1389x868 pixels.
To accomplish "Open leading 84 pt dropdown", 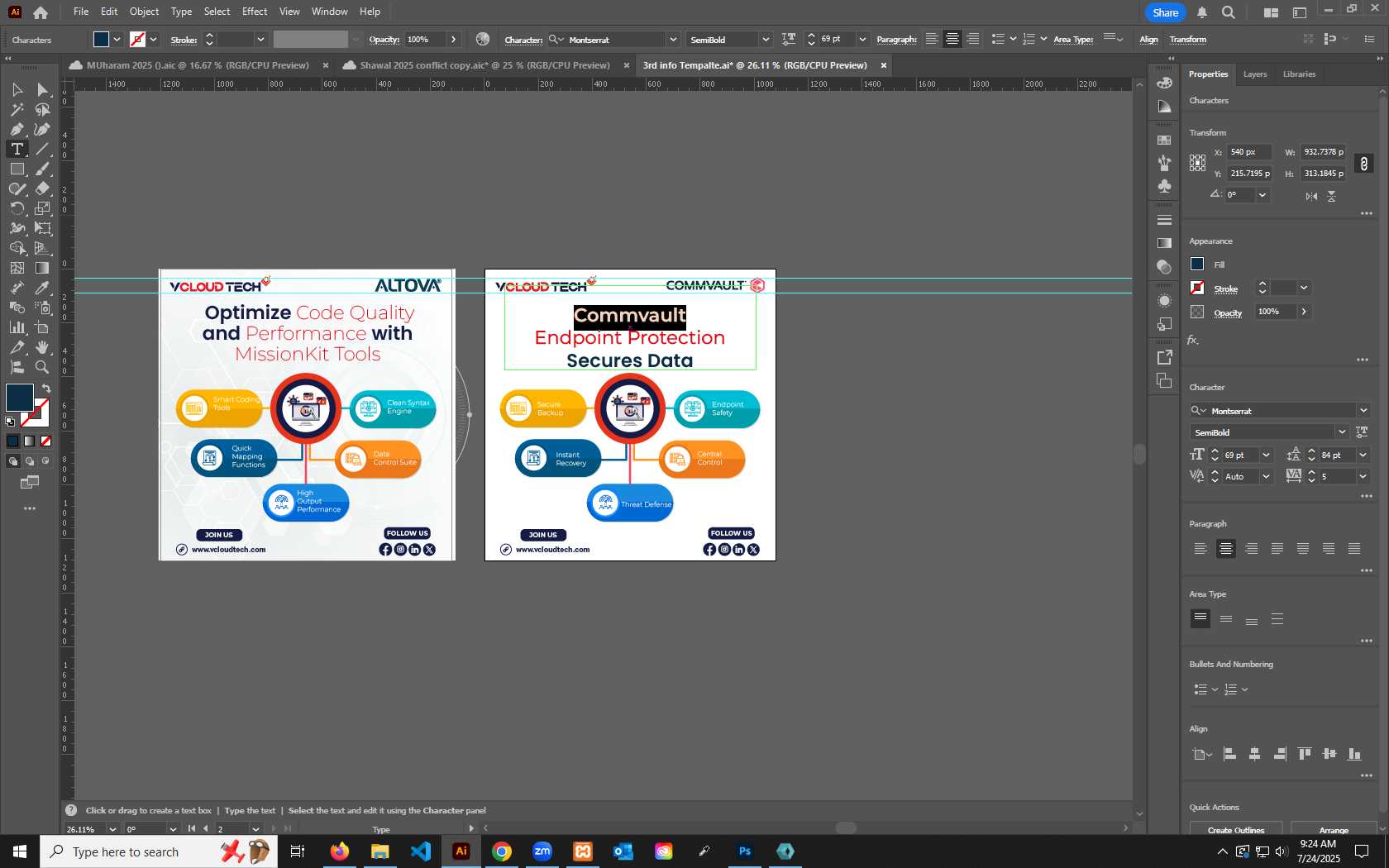I will (1363, 455).
